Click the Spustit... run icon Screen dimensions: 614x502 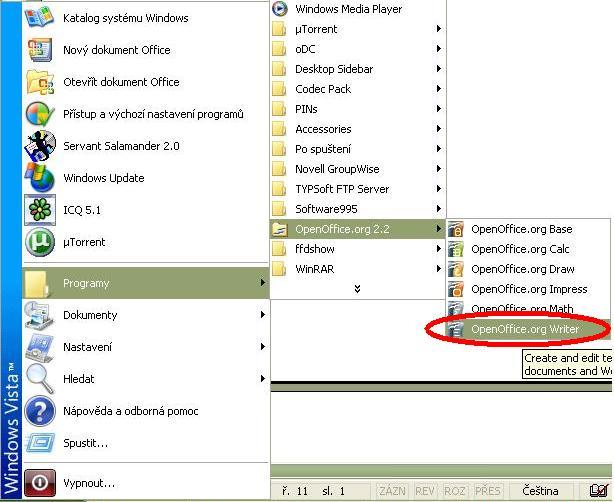tap(40, 443)
